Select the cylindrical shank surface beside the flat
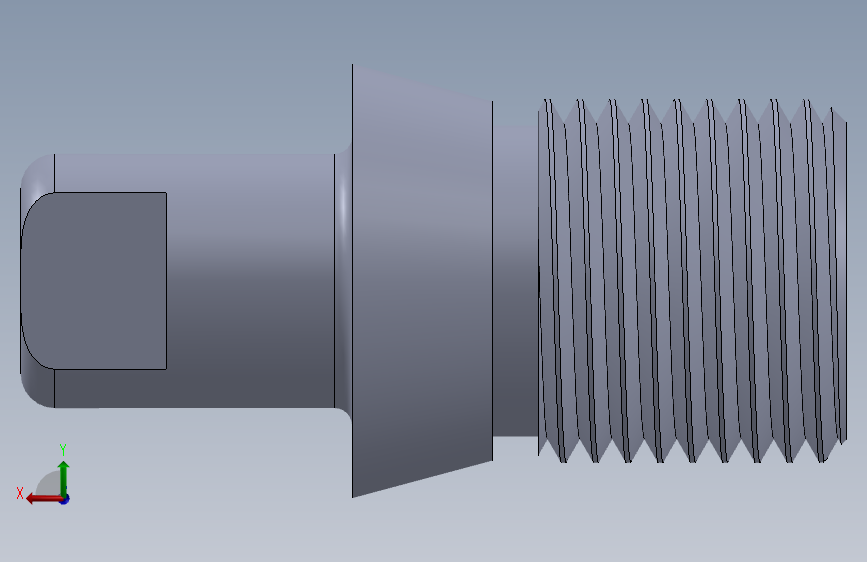This screenshot has height=562, width=867. click(250, 281)
